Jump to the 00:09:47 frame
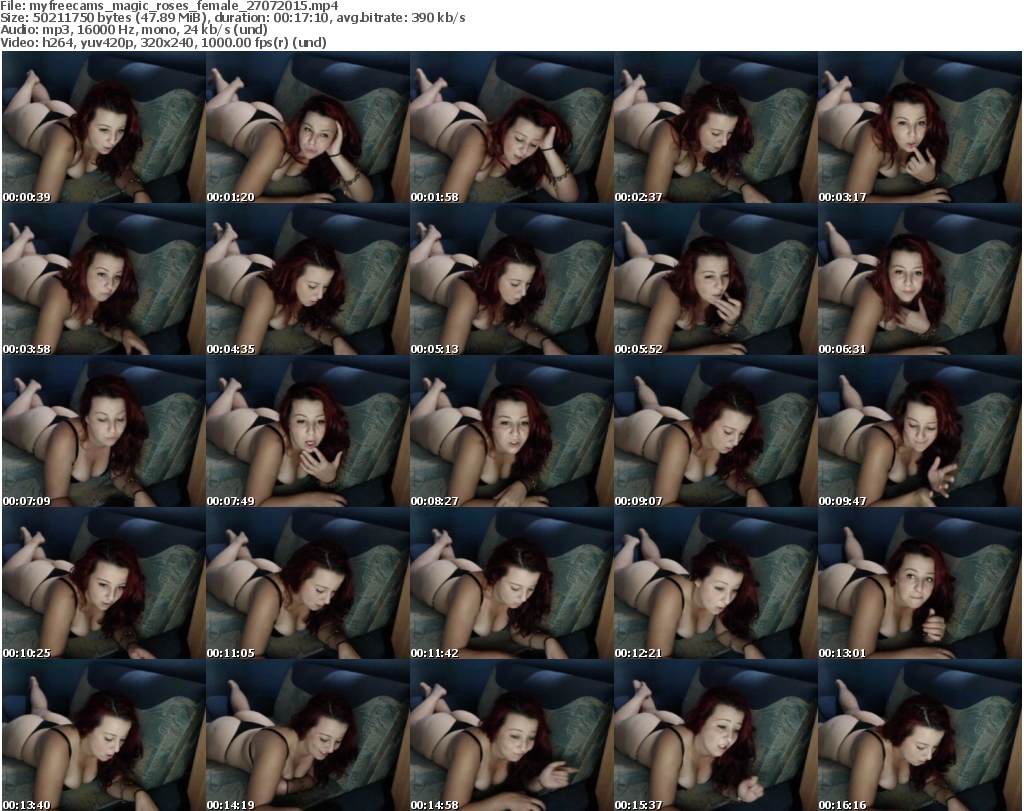Viewport: 1024px width, 811px height. [920, 432]
